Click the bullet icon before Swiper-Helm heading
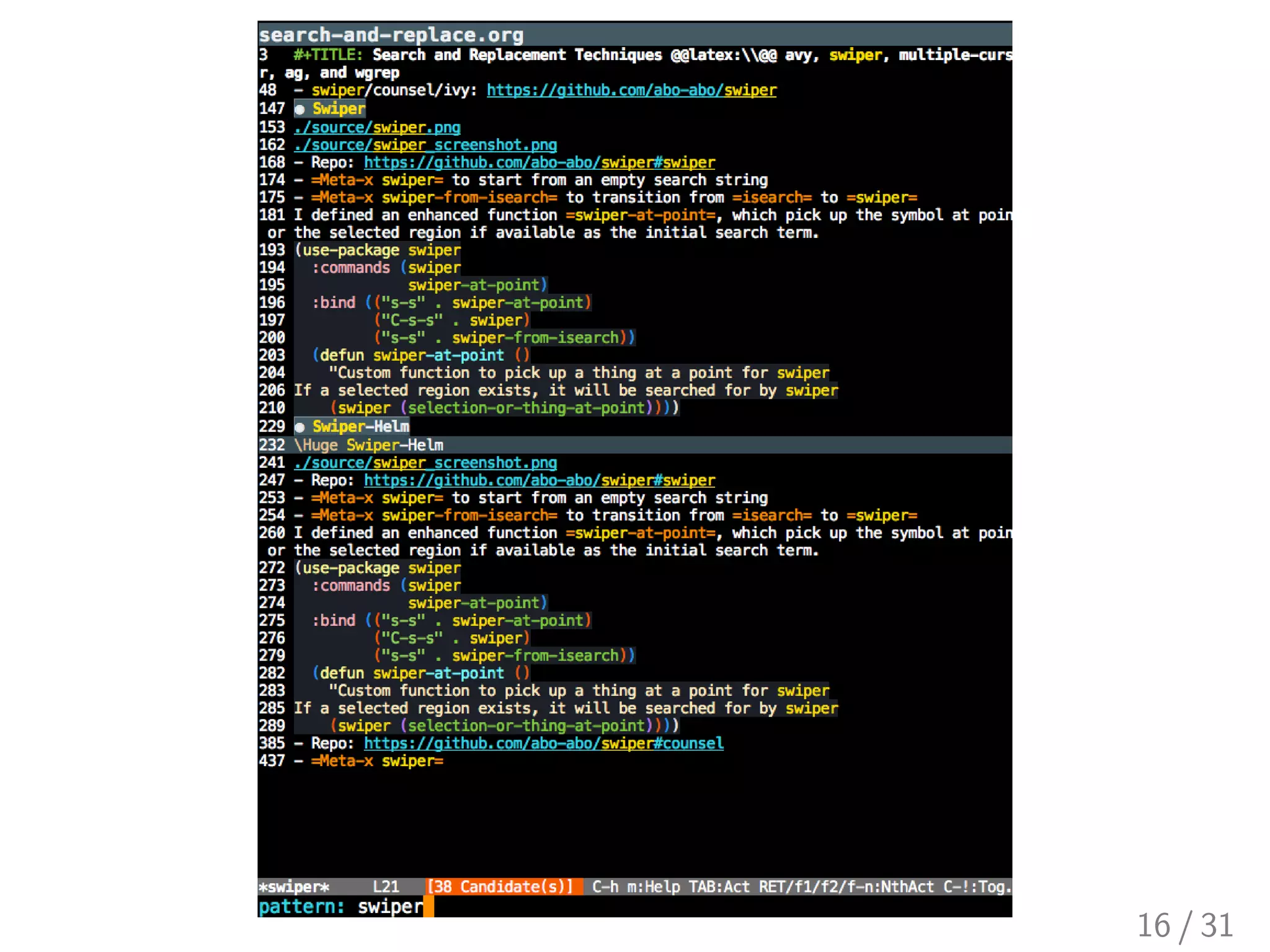The image size is (1270, 952). coord(300,427)
